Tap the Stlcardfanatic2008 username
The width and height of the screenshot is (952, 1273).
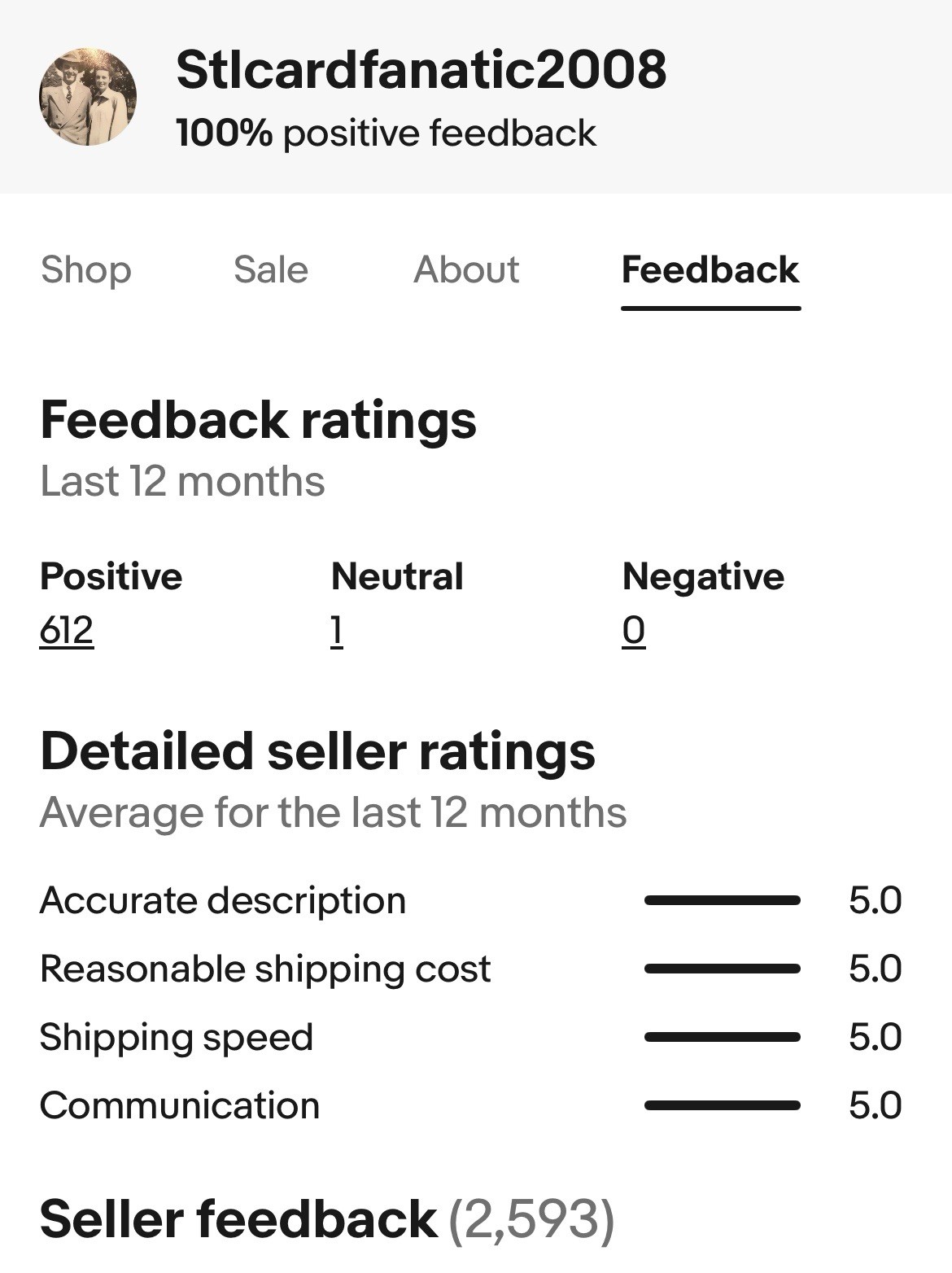pyautogui.click(x=421, y=70)
